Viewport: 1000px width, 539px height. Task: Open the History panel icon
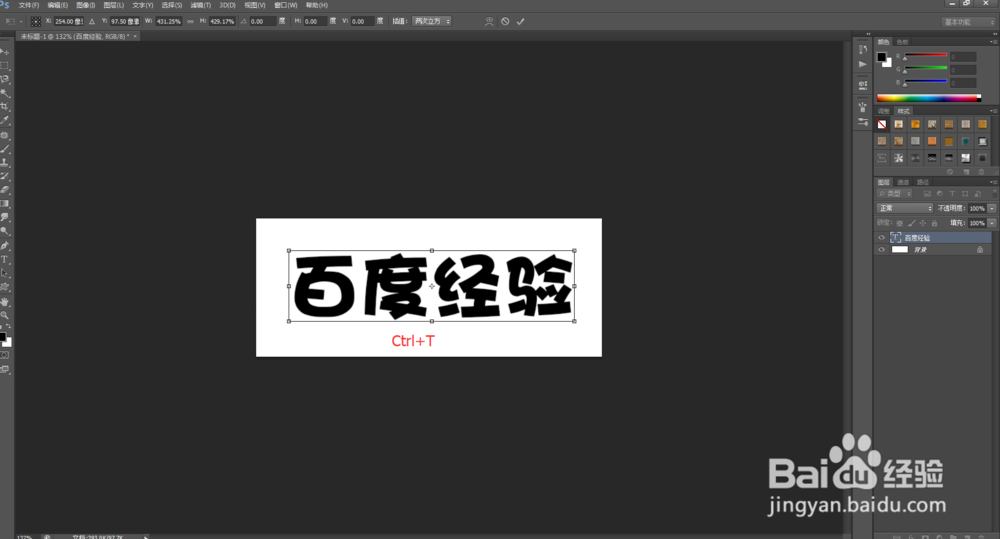click(863, 50)
